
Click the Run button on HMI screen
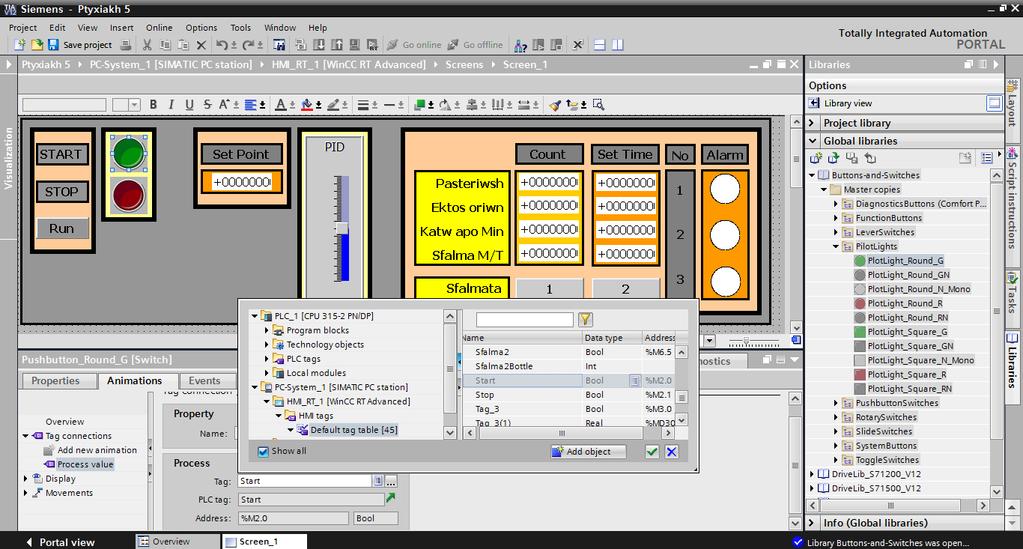point(61,228)
